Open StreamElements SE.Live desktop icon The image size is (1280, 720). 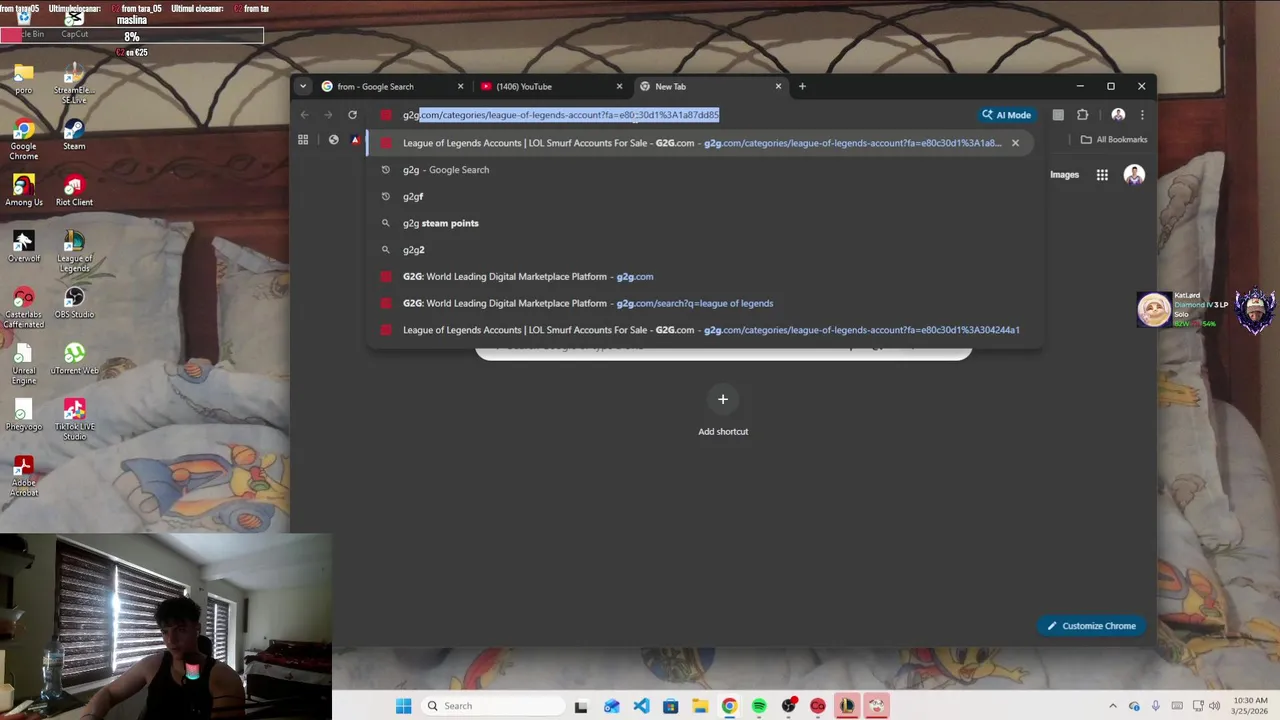tap(74, 84)
